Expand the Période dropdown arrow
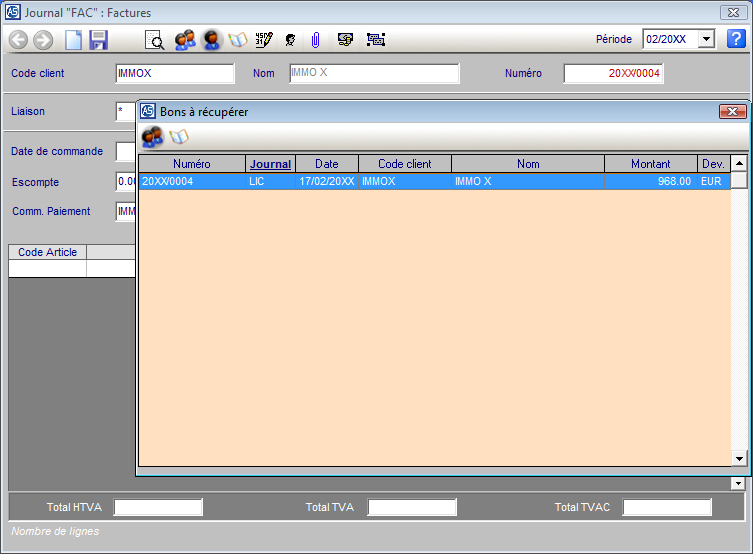The image size is (753, 554). [x=706, y=39]
